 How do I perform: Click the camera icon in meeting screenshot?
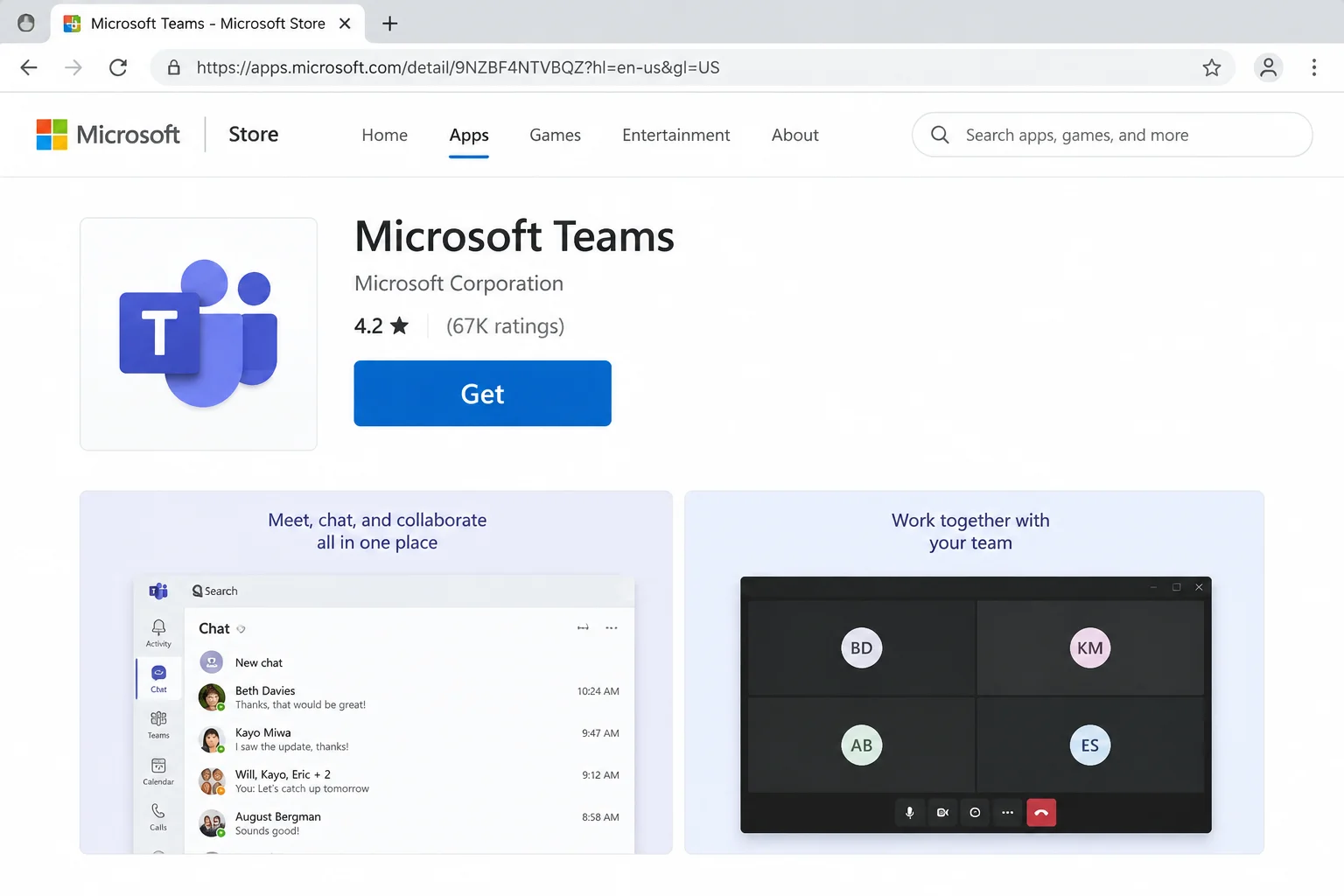(x=942, y=813)
